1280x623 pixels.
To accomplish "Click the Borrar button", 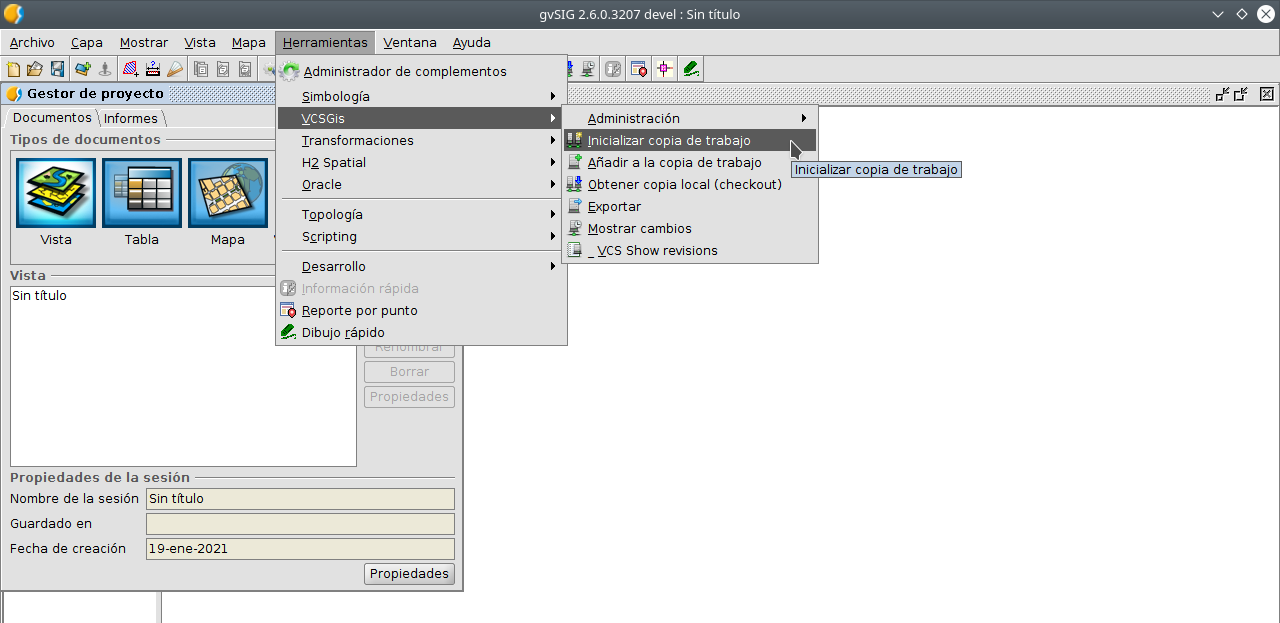I will 410,372.
